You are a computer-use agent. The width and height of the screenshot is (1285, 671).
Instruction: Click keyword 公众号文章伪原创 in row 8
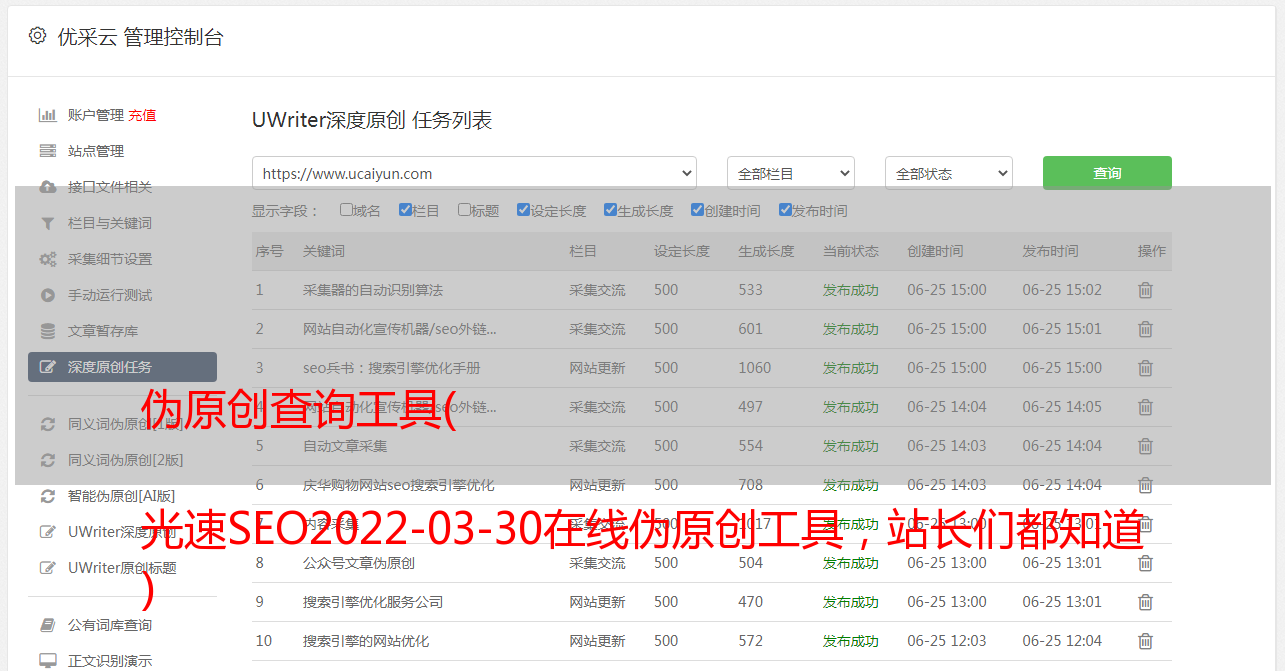(358, 563)
